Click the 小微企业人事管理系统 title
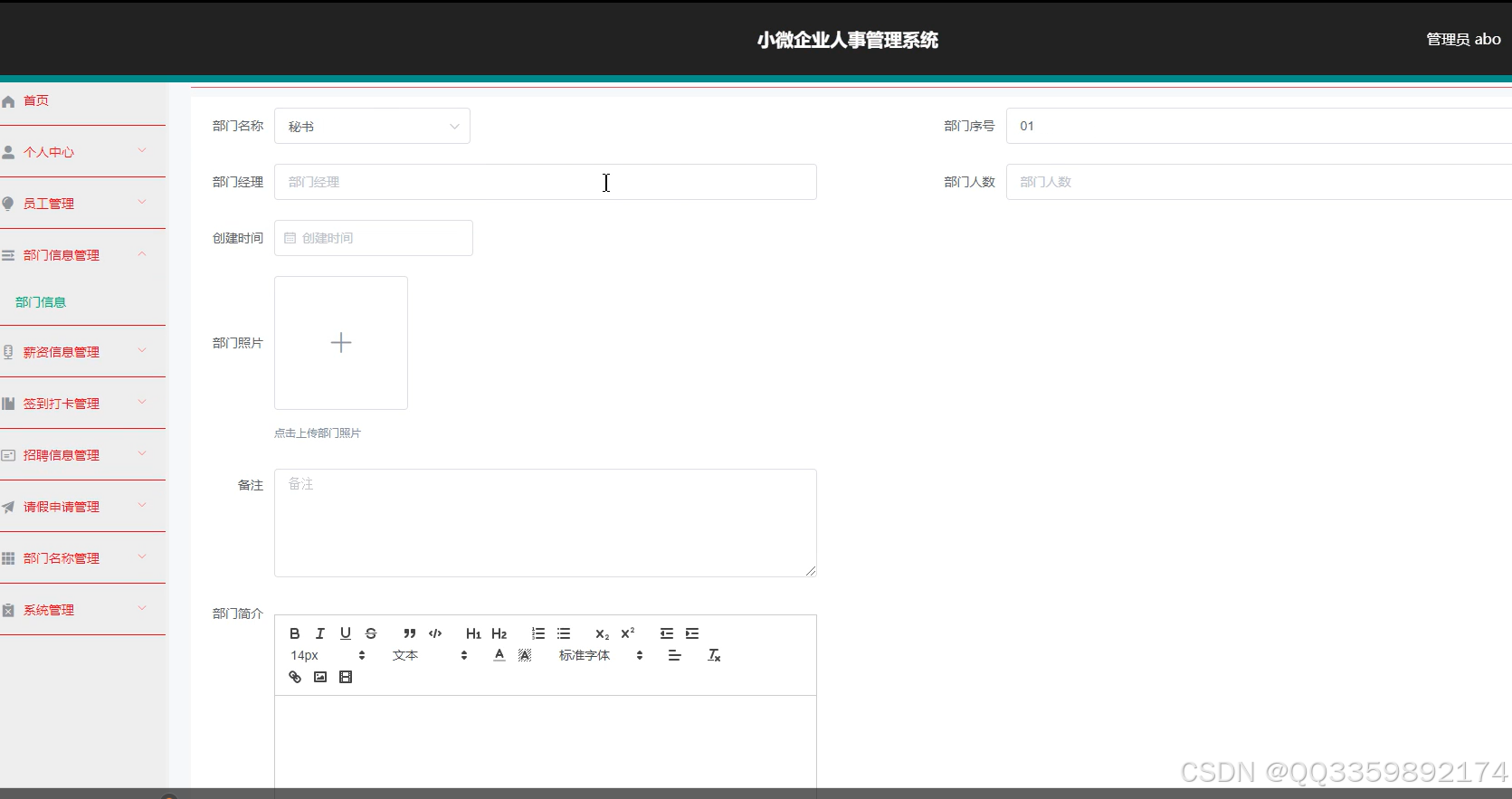The image size is (1512, 799). (x=848, y=40)
